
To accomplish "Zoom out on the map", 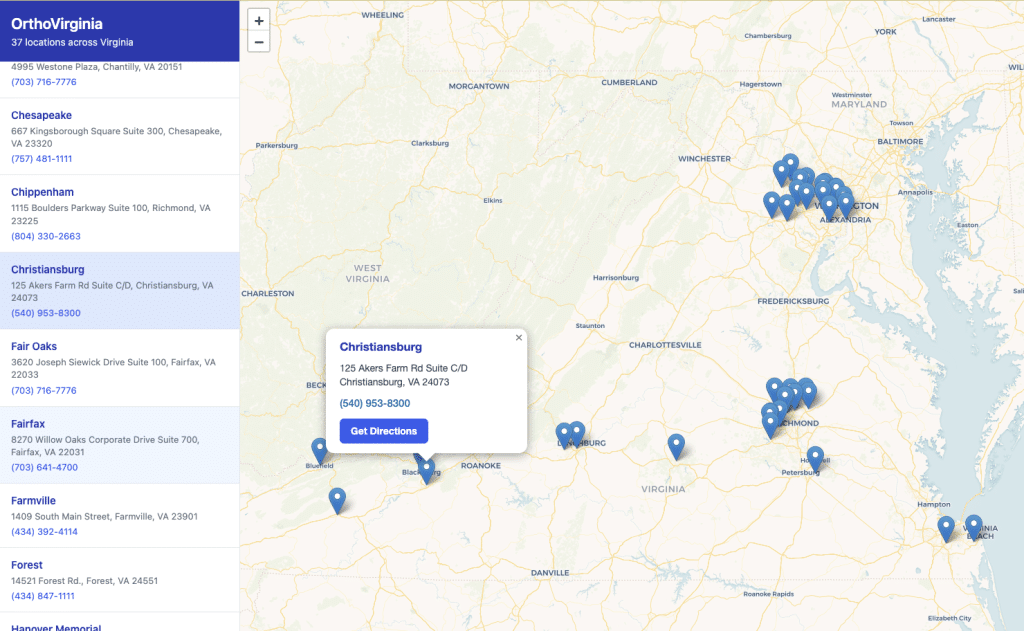I will [259, 42].
